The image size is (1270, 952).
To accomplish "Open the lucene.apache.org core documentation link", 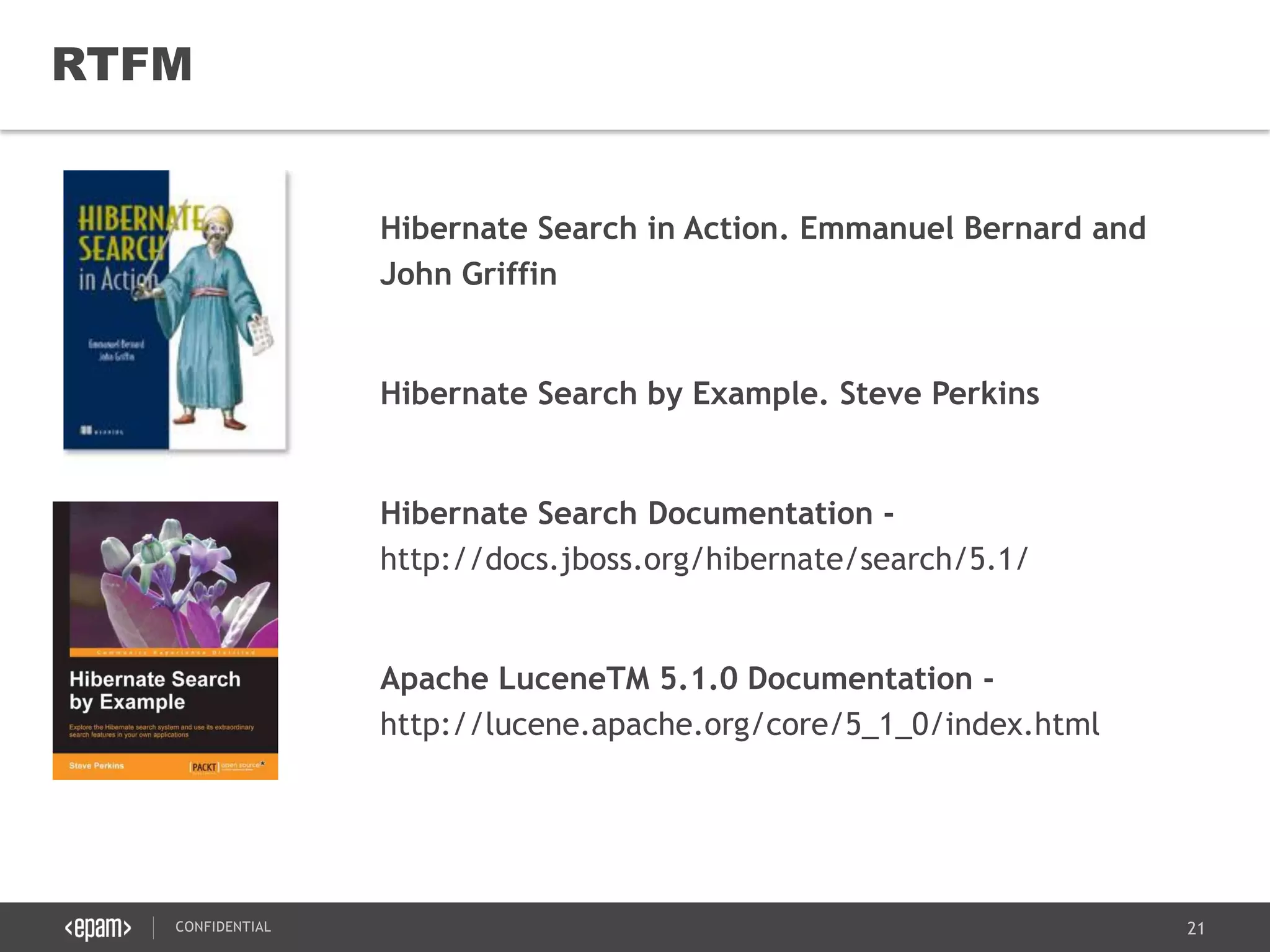I will [x=739, y=725].
